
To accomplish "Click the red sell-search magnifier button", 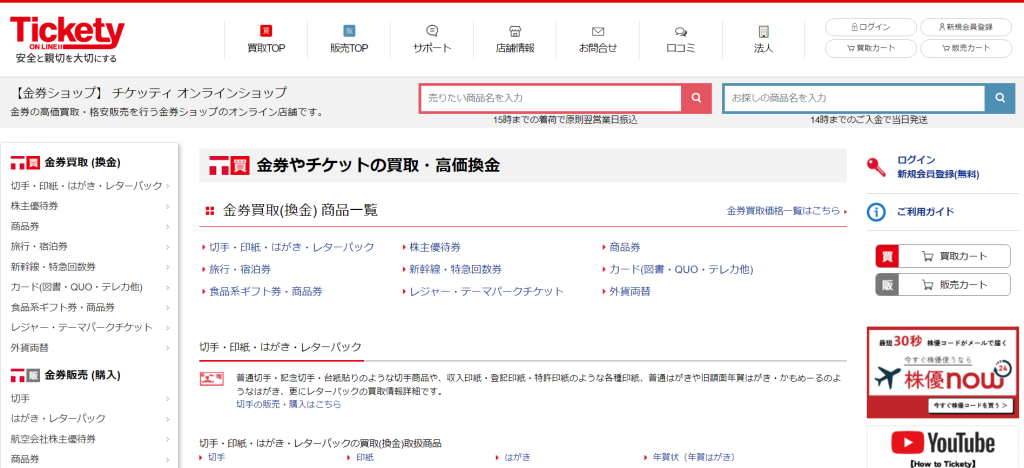I will click(x=696, y=98).
